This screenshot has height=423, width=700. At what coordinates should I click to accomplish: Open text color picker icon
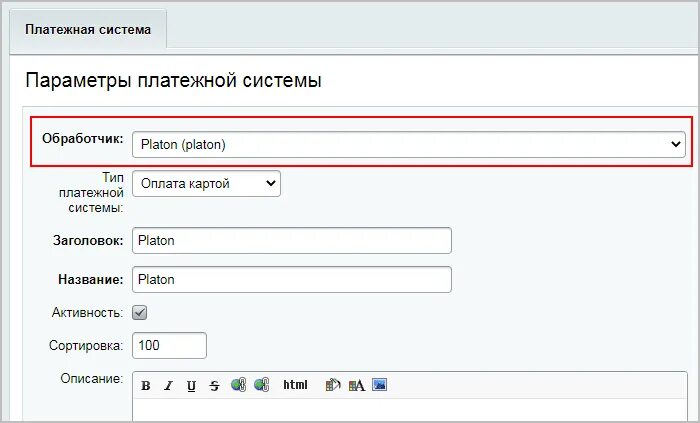coord(356,385)
